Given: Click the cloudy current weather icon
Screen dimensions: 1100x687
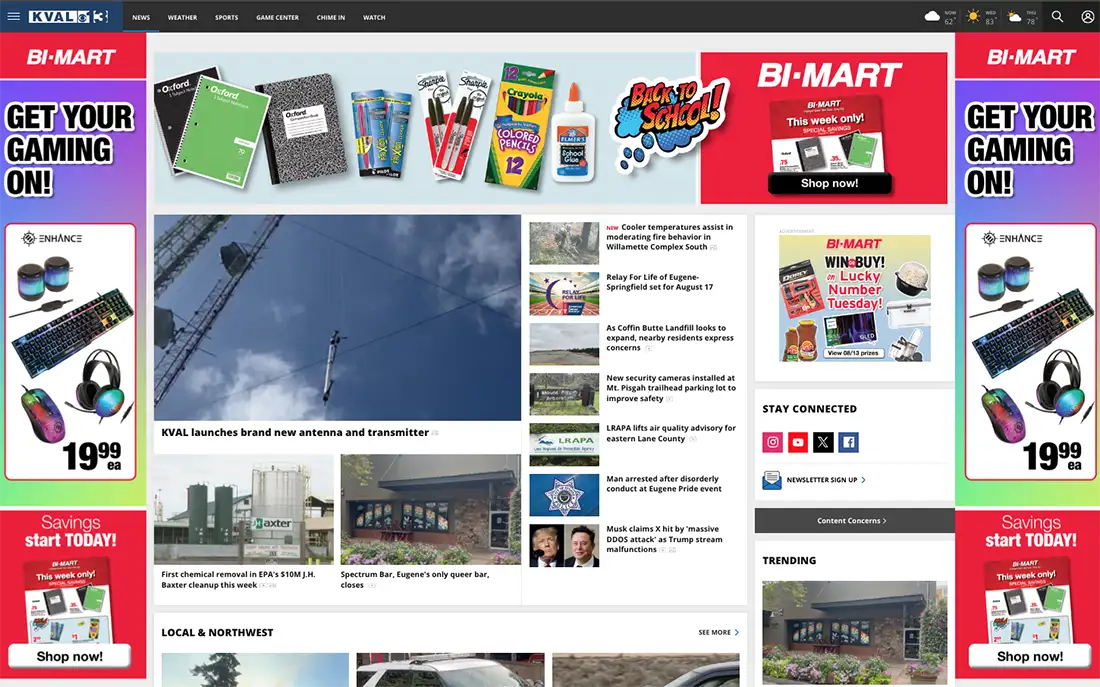Looking at the screenshot, I should pyautogui.click(x=932, y=16).
